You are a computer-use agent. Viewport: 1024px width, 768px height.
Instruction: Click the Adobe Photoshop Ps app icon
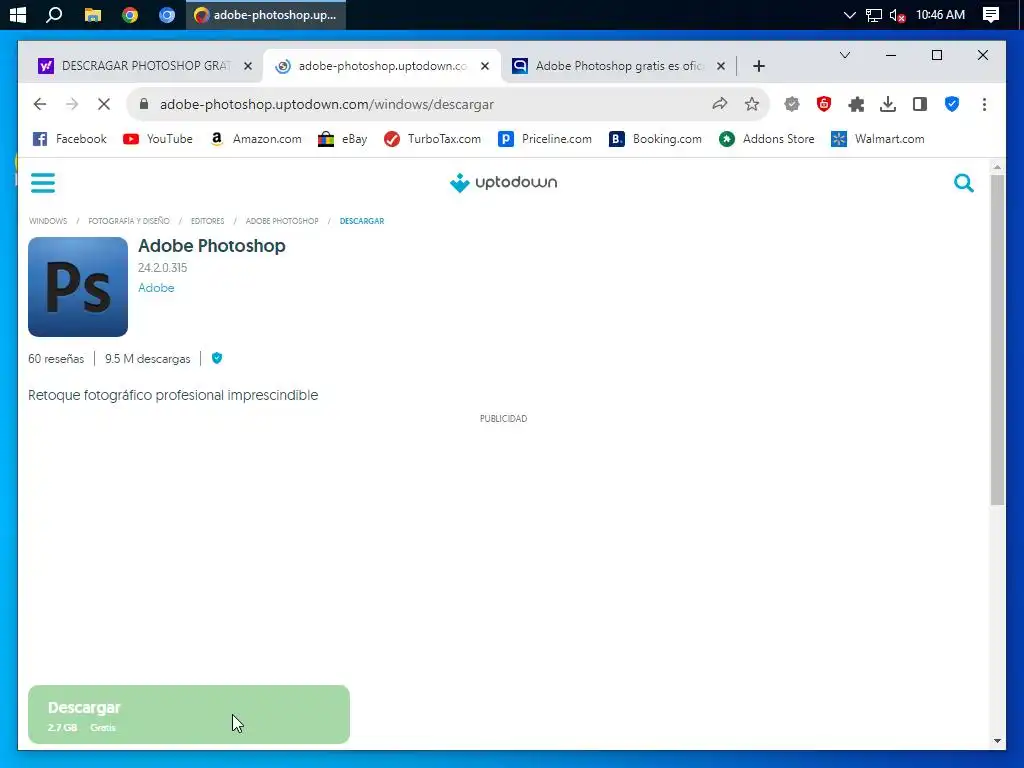click(x=78, y=287)
